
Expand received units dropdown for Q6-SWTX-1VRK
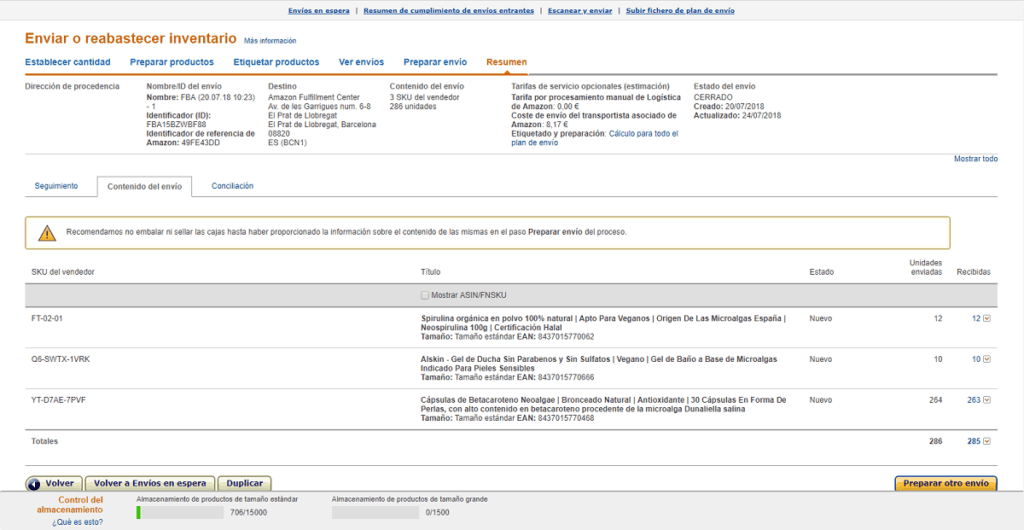(x=988, y=360)
